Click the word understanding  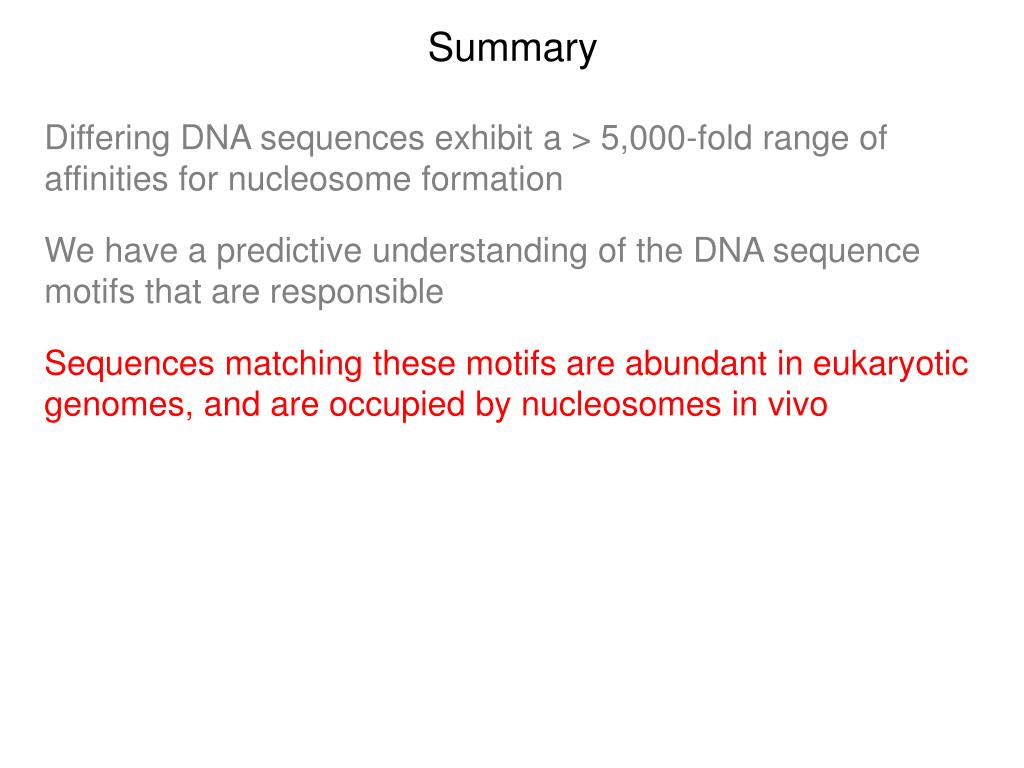pyautogui.click(x=479, y=252)
